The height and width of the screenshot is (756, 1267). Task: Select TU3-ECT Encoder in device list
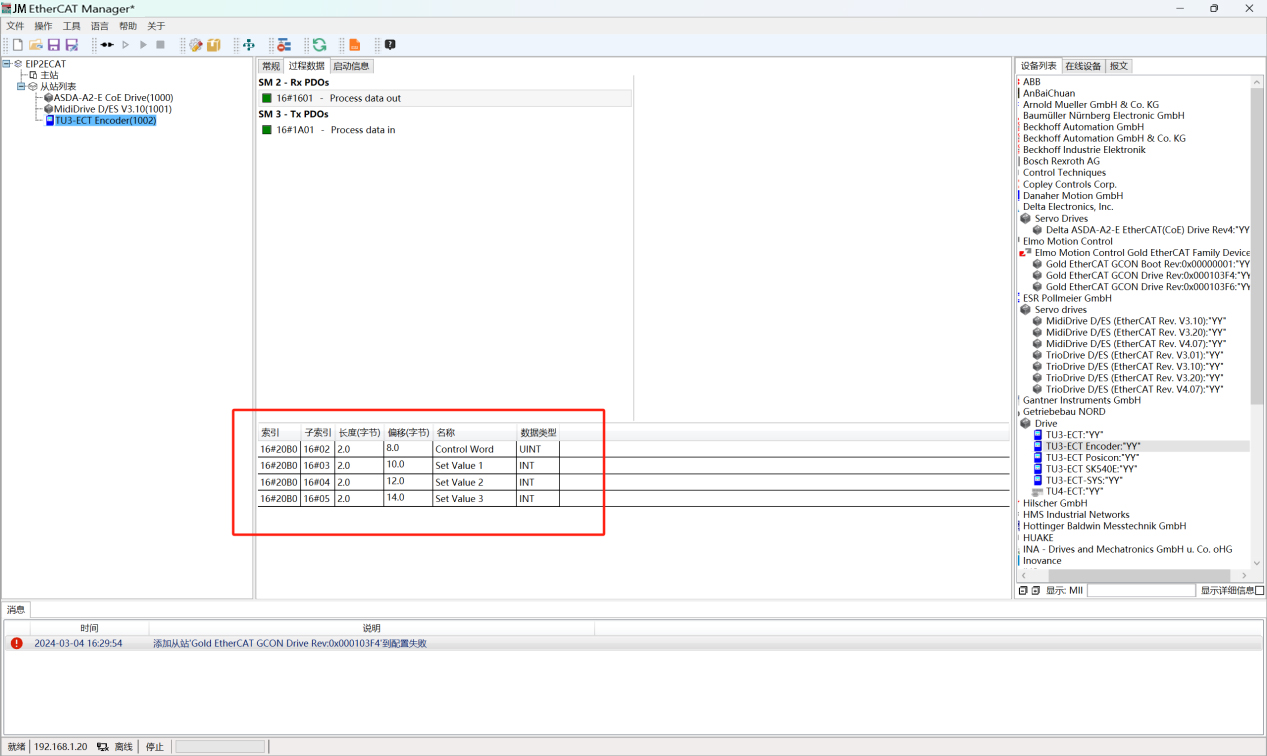1093,446
